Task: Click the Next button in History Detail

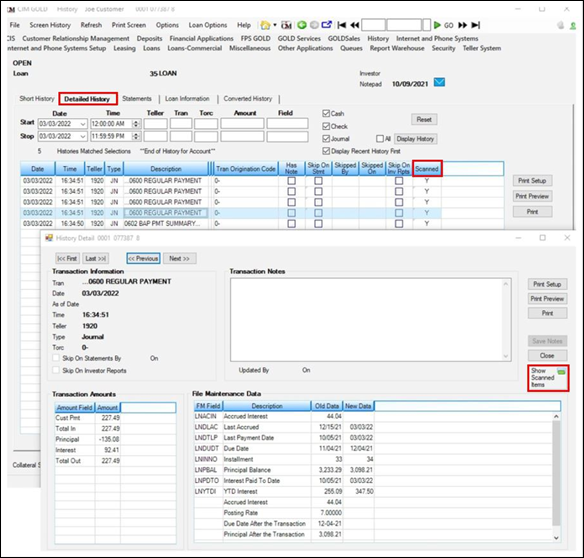Action: (x=180, y=259)
